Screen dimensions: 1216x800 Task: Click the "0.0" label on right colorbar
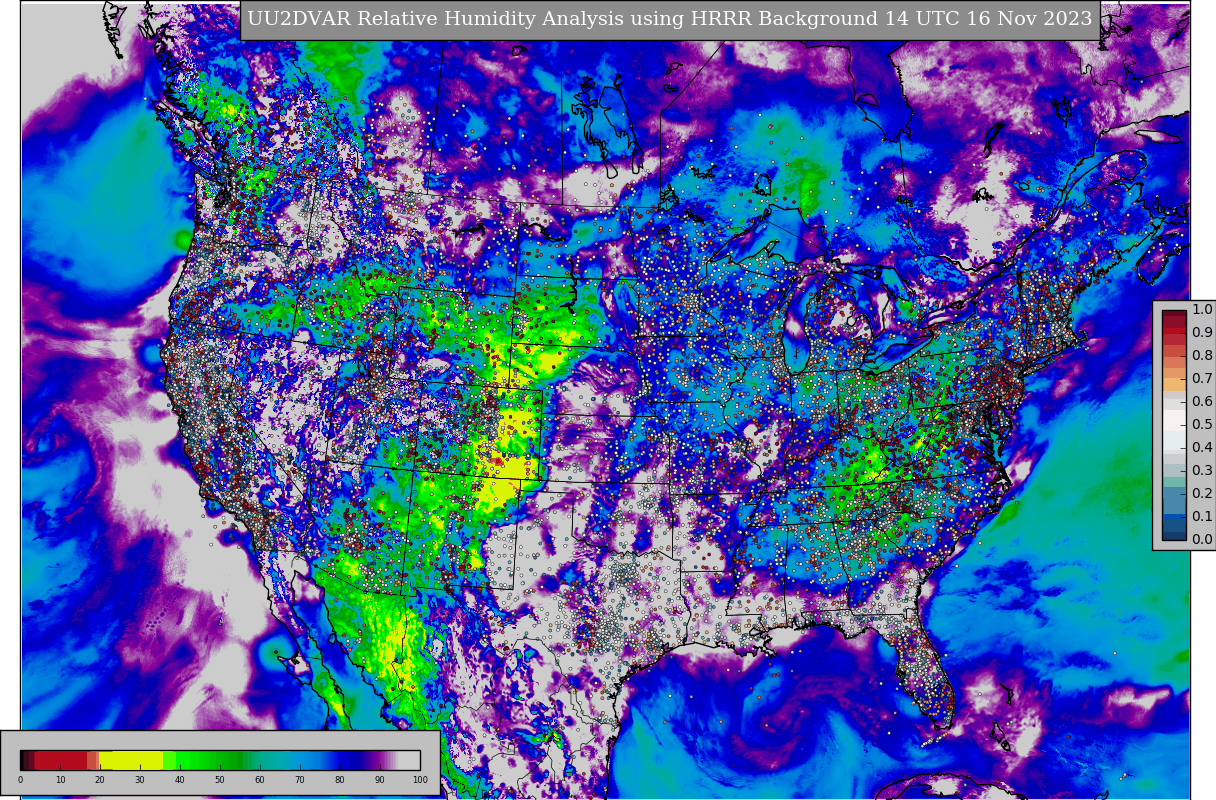(1202, 539)
